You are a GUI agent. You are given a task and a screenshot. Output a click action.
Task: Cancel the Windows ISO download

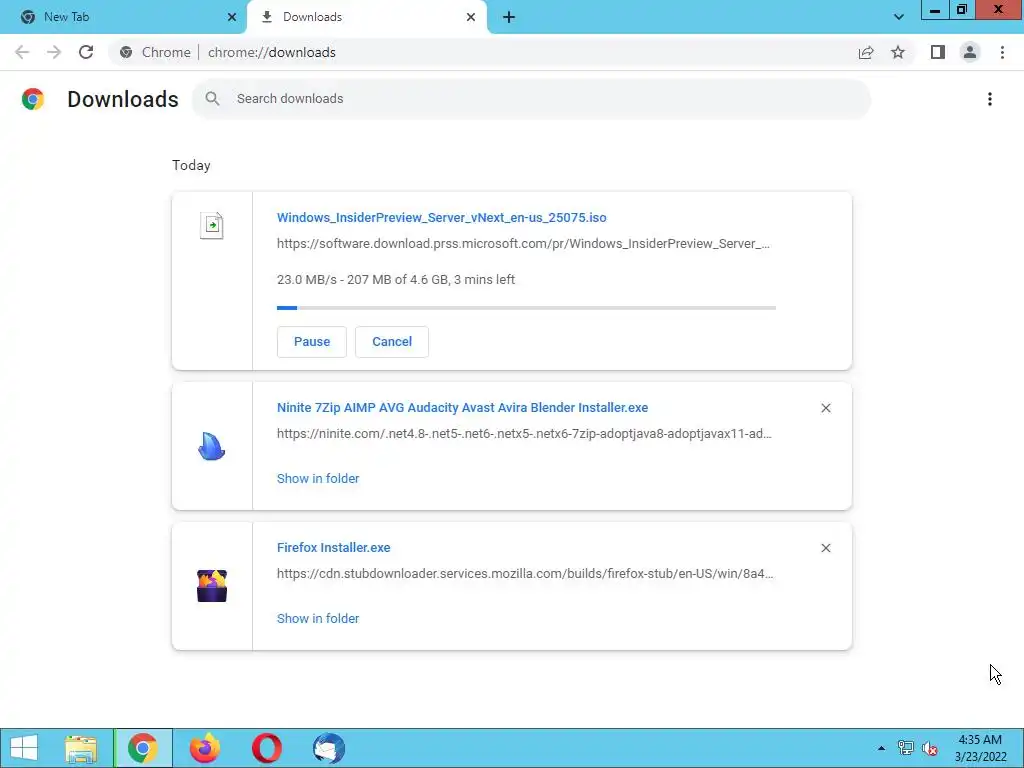392,342
